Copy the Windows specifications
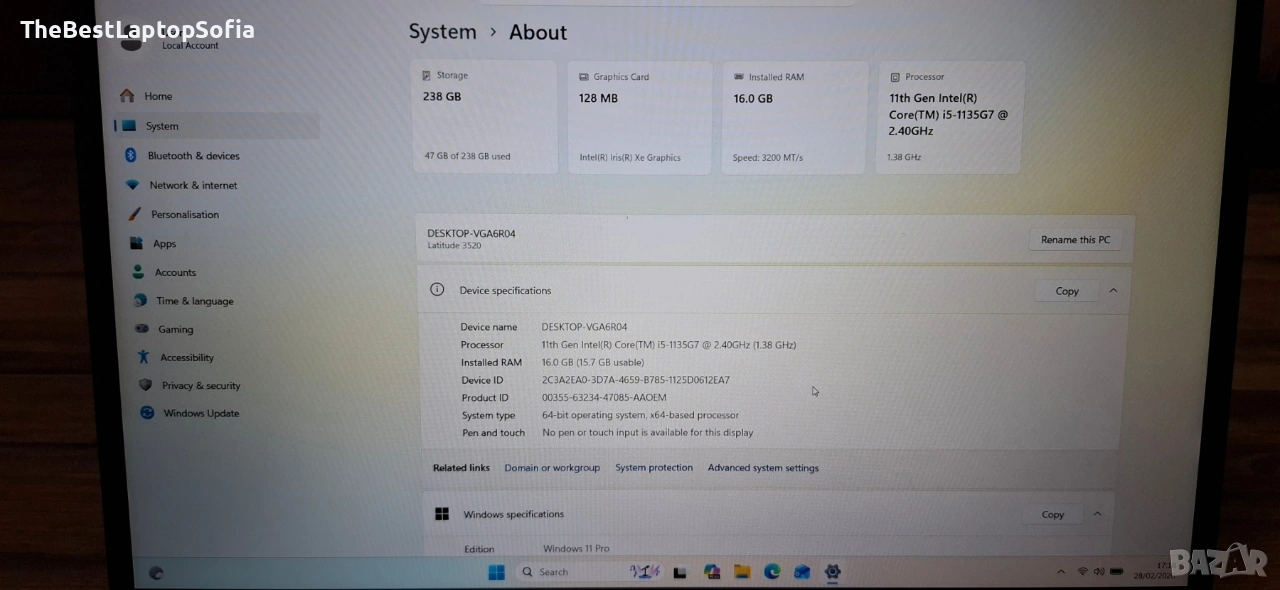This screenshot has width=1280, height=590. [1053, 515]
